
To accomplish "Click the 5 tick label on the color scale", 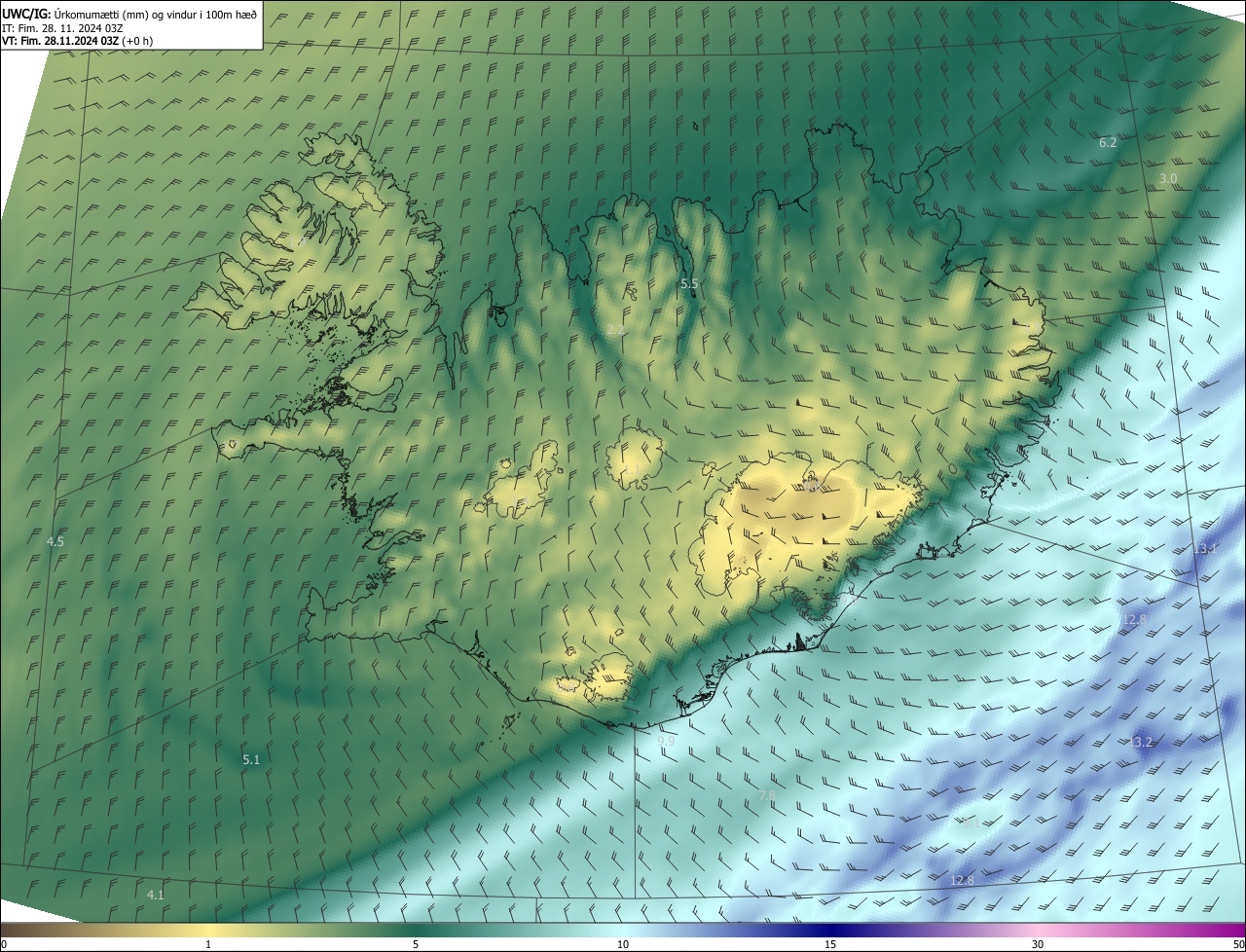I will [416, 944].
